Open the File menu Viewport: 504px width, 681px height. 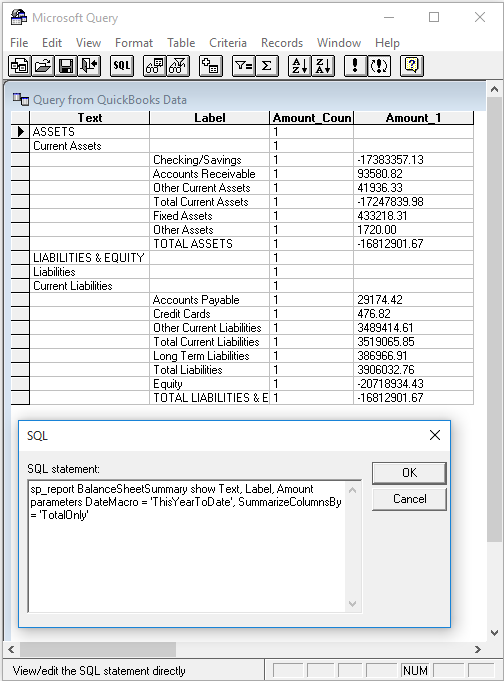(x=19, y=43)
